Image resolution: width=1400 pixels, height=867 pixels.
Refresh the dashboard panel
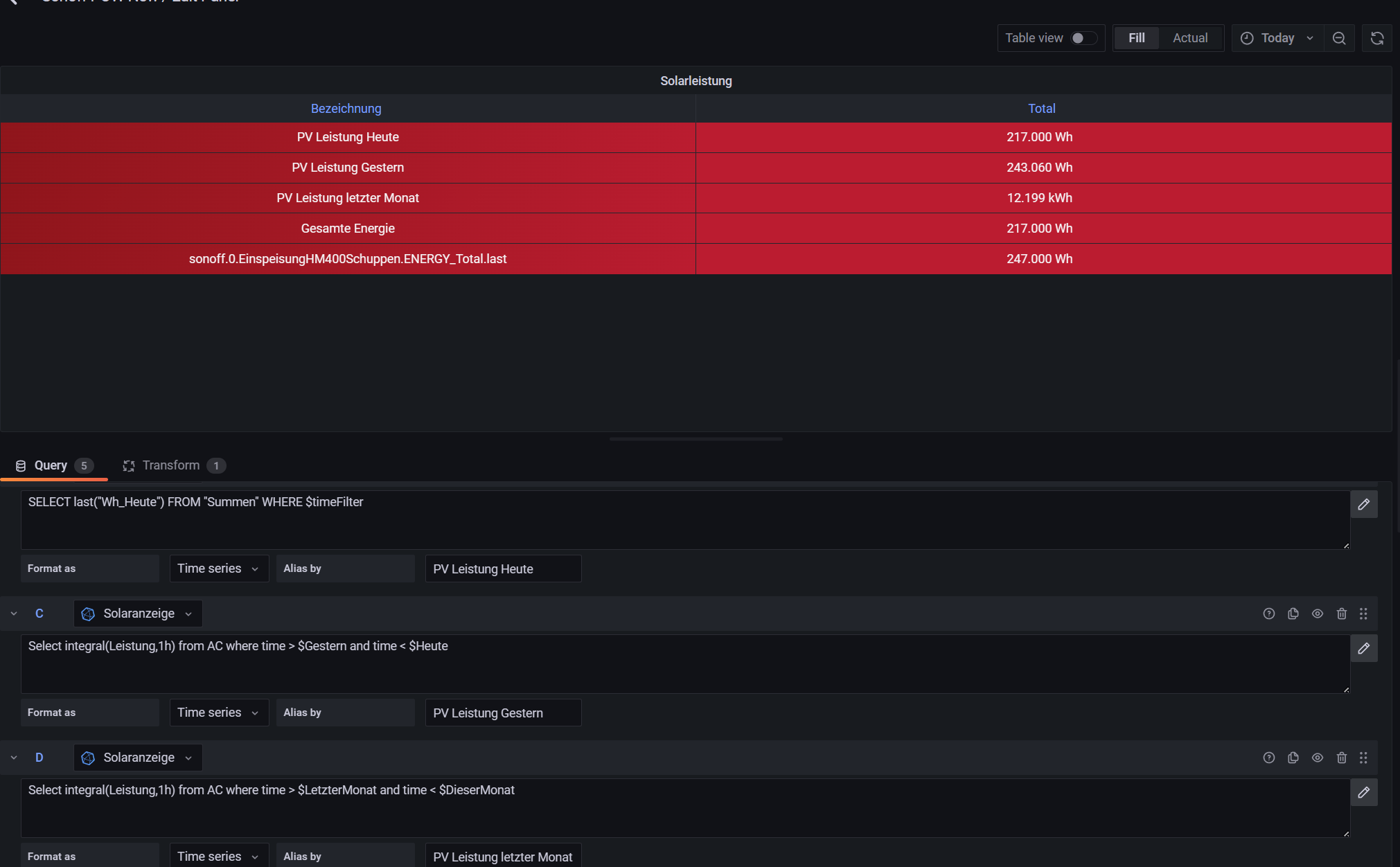(1377, 38)
